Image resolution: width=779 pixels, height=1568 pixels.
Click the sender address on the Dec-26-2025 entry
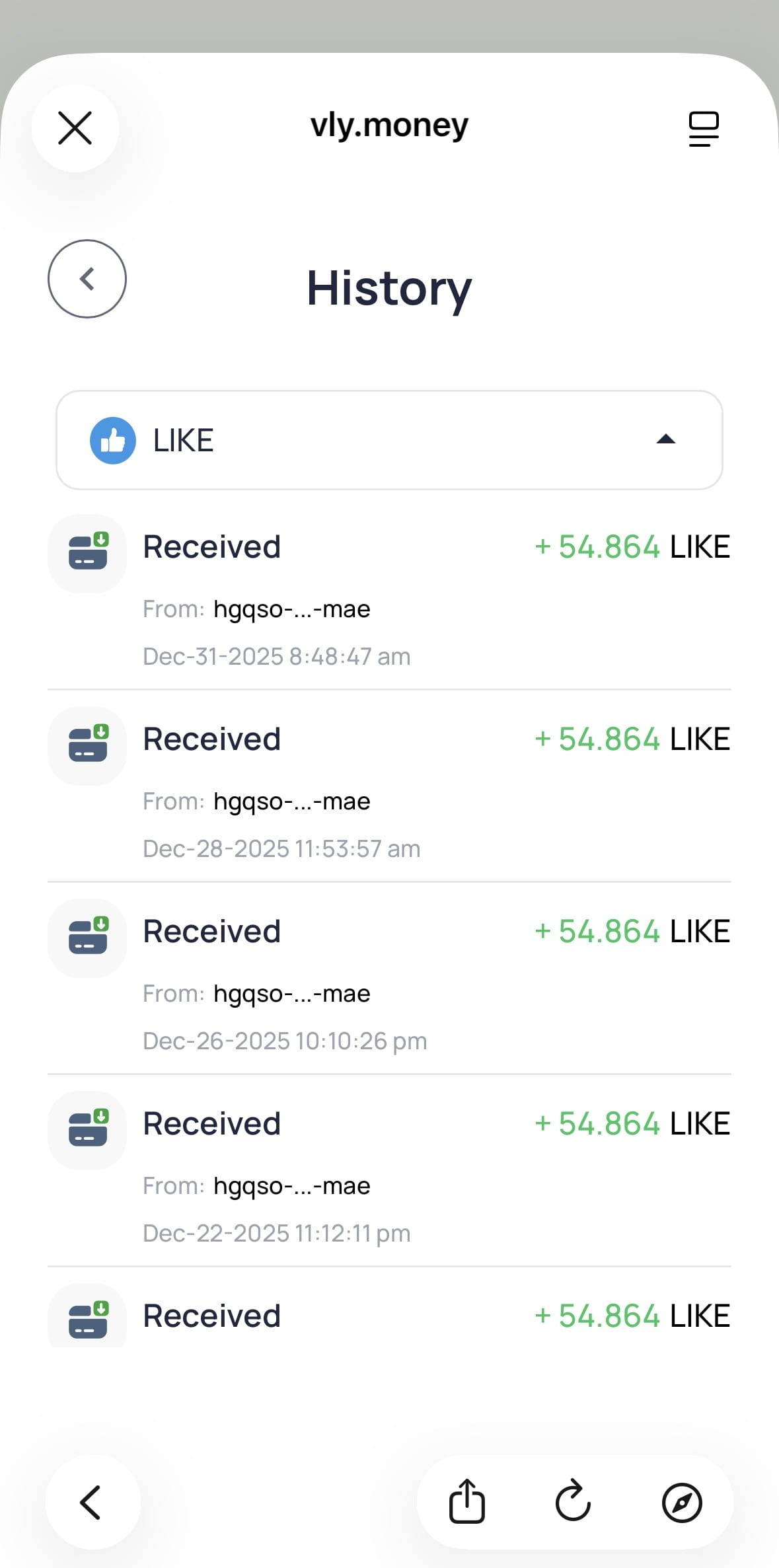(x=291, y=994)
